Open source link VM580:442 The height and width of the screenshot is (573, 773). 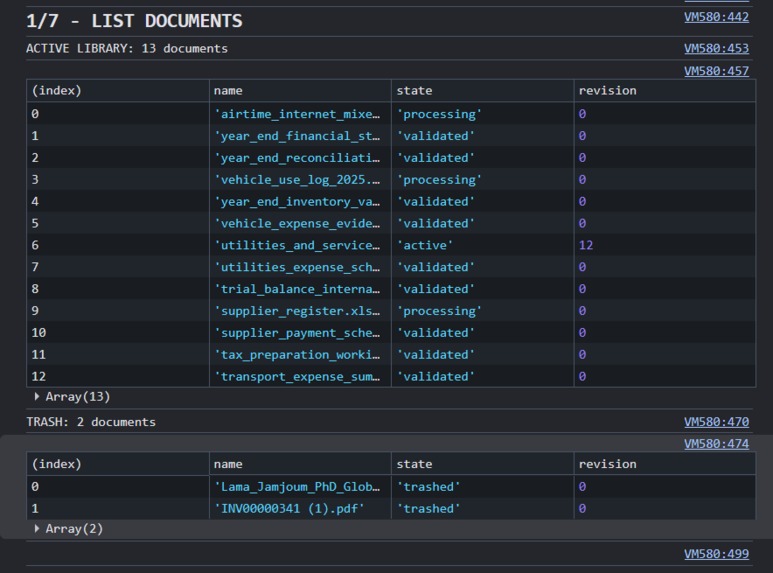pos(716,17)
